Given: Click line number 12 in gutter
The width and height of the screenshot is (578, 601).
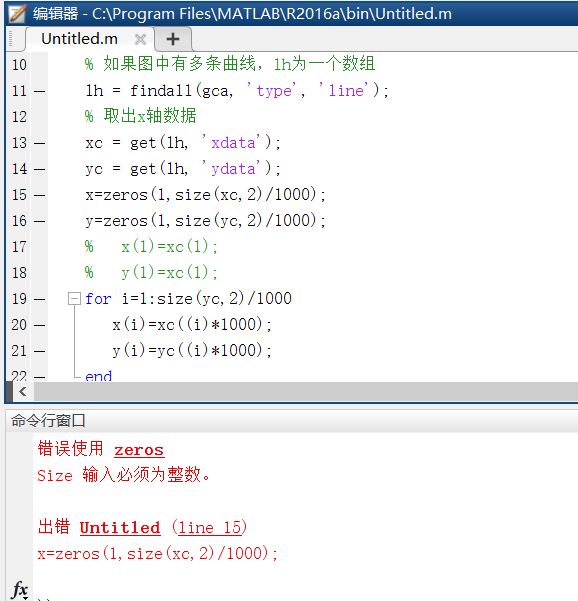Looking at the screenshot, I should (19, 117).
